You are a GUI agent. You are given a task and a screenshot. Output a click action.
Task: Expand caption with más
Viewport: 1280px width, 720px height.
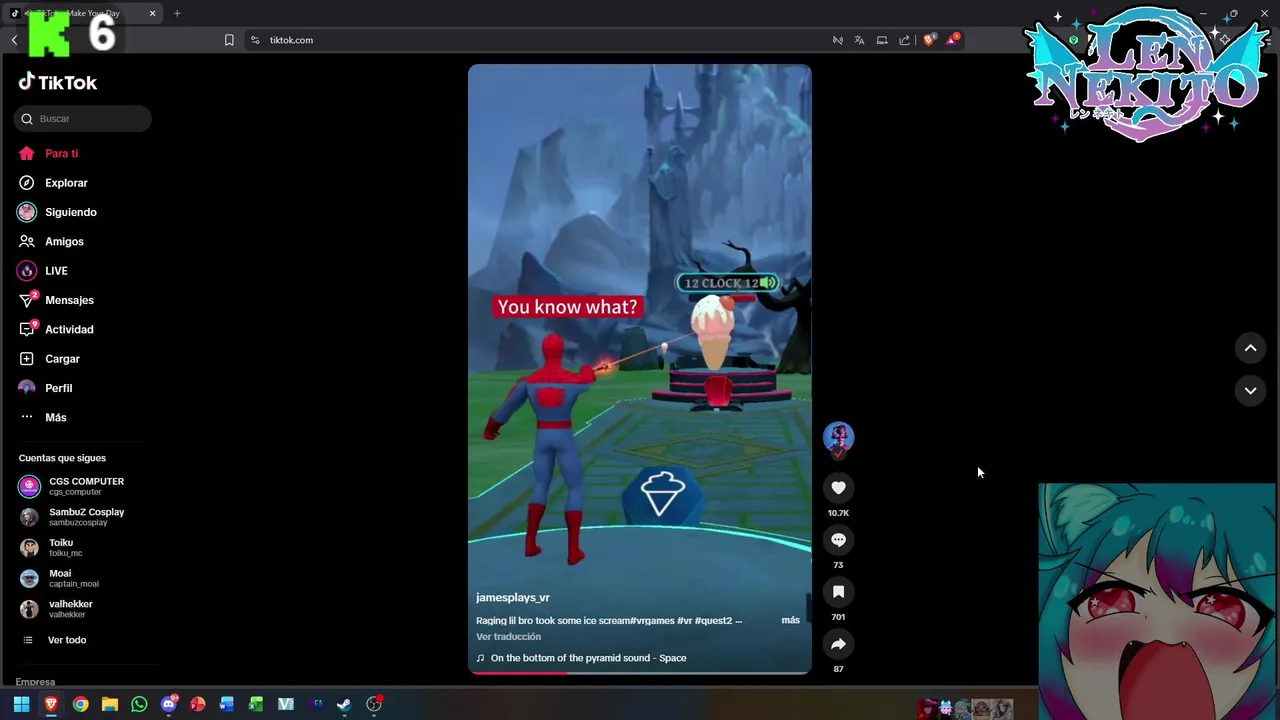click(790, 620)
